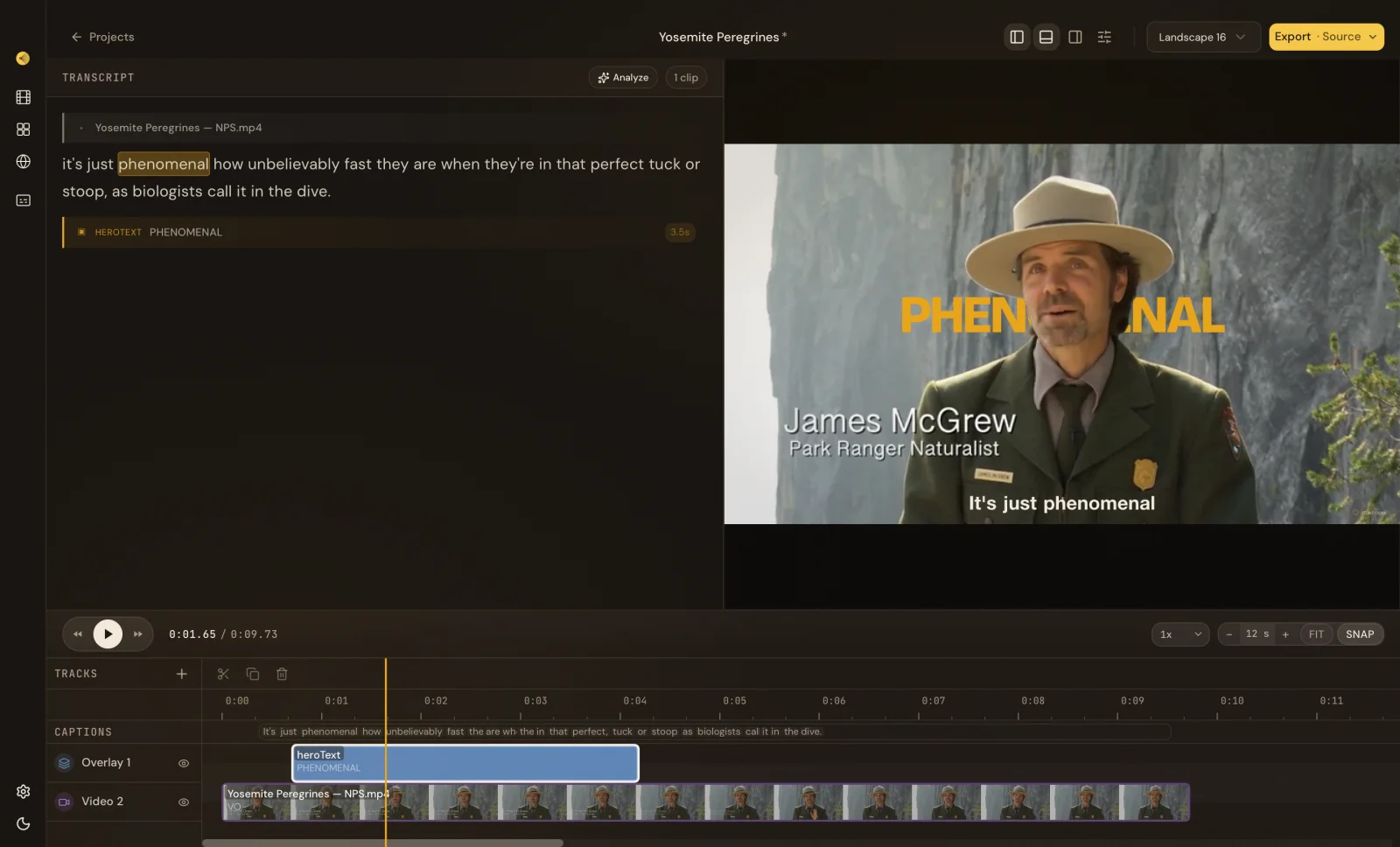Click the horizontal timeline scrollbar
Image resolution: width=1400 pixels, height=847 pixels.
(x=382, y=843)
